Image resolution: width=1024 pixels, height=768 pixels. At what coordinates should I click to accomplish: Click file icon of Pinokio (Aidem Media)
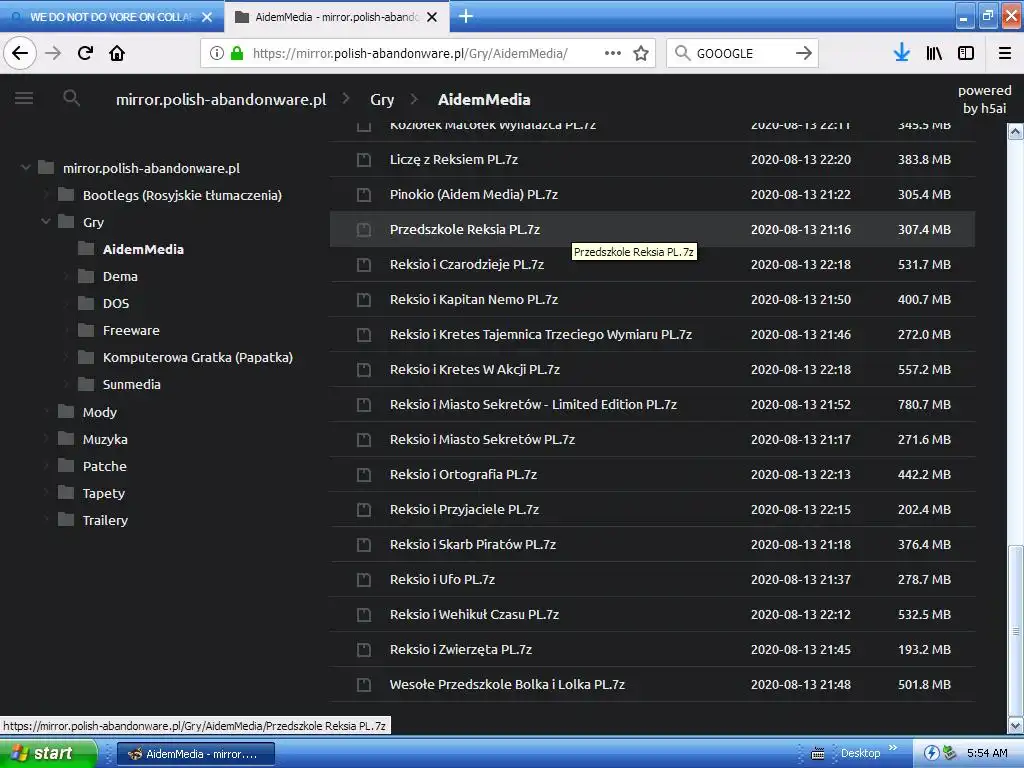[x=364, y=195]
